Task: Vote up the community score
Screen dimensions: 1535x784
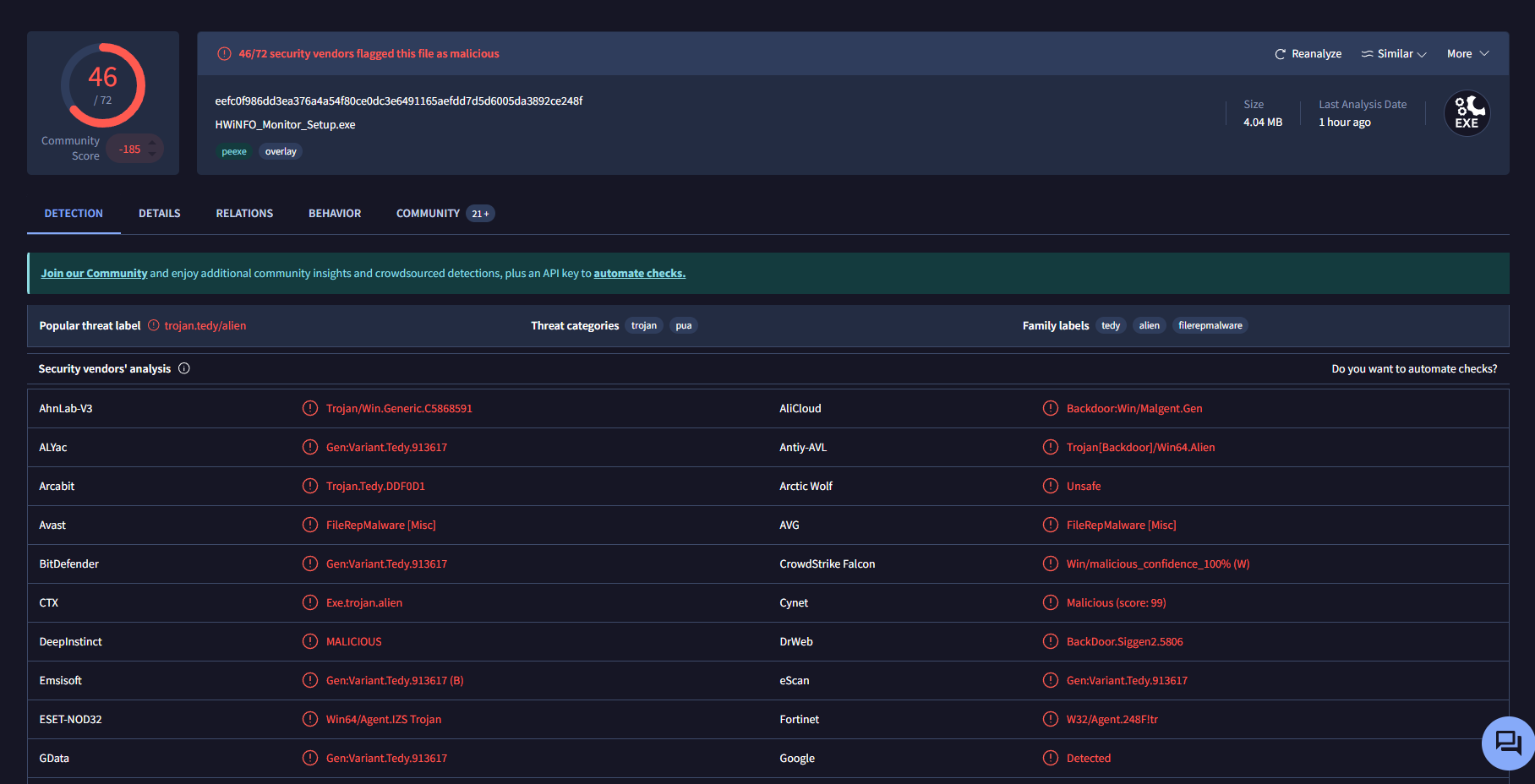Action: tap(152, 143)
